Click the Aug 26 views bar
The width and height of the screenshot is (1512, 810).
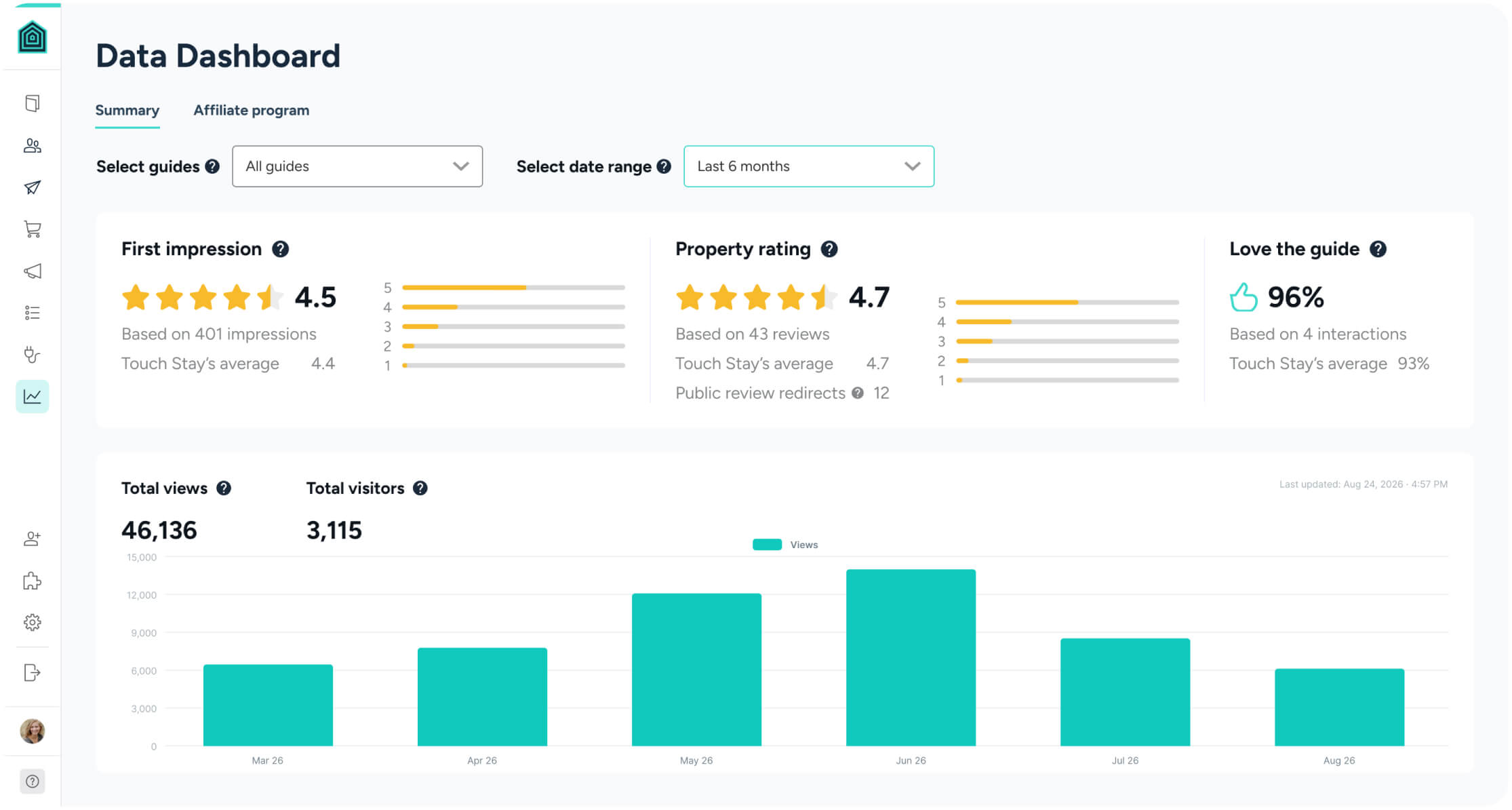point(1339,708)
